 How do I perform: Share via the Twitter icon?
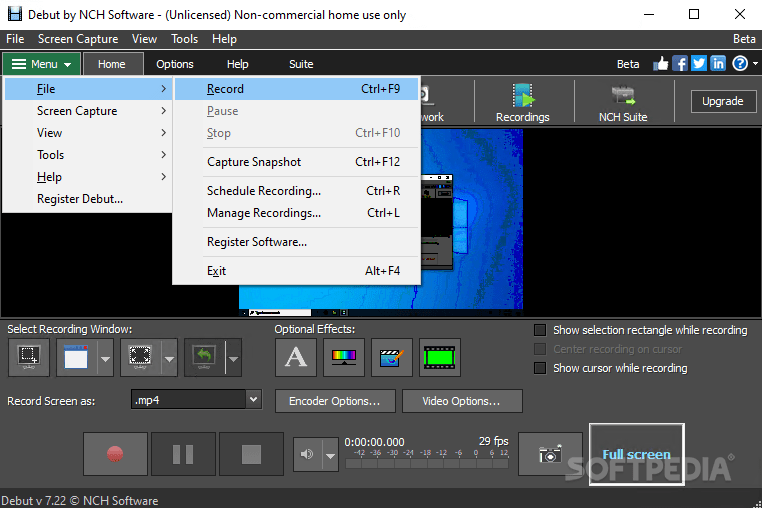click(699, 64)
